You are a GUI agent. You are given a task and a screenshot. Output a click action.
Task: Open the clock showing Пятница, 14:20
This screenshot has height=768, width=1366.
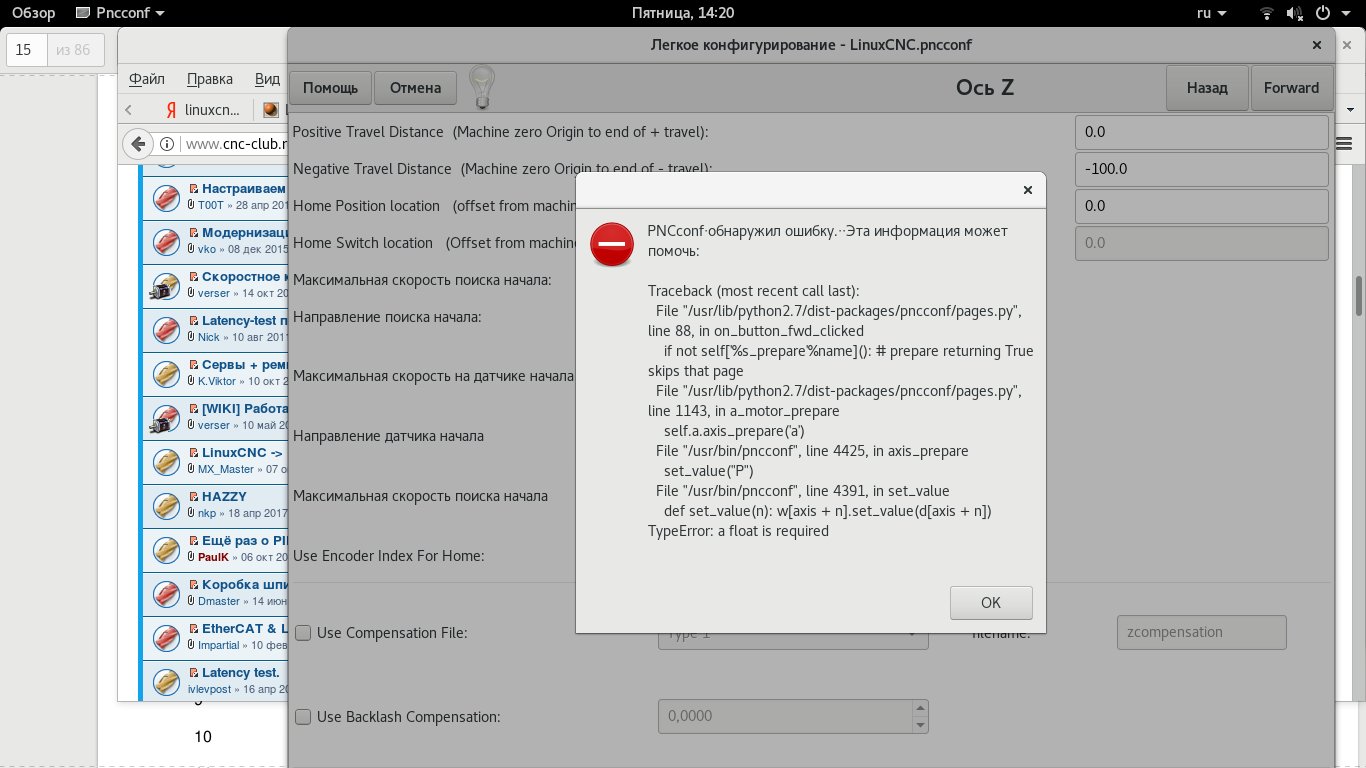(x=683, y=13)
